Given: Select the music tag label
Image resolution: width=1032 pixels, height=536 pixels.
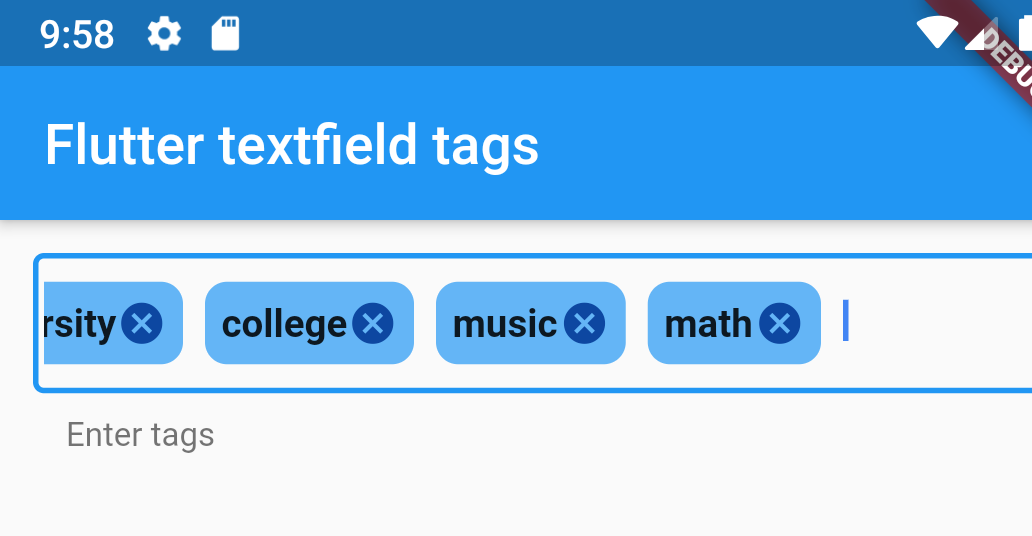Looking at the screenshot, I should 505,325.
